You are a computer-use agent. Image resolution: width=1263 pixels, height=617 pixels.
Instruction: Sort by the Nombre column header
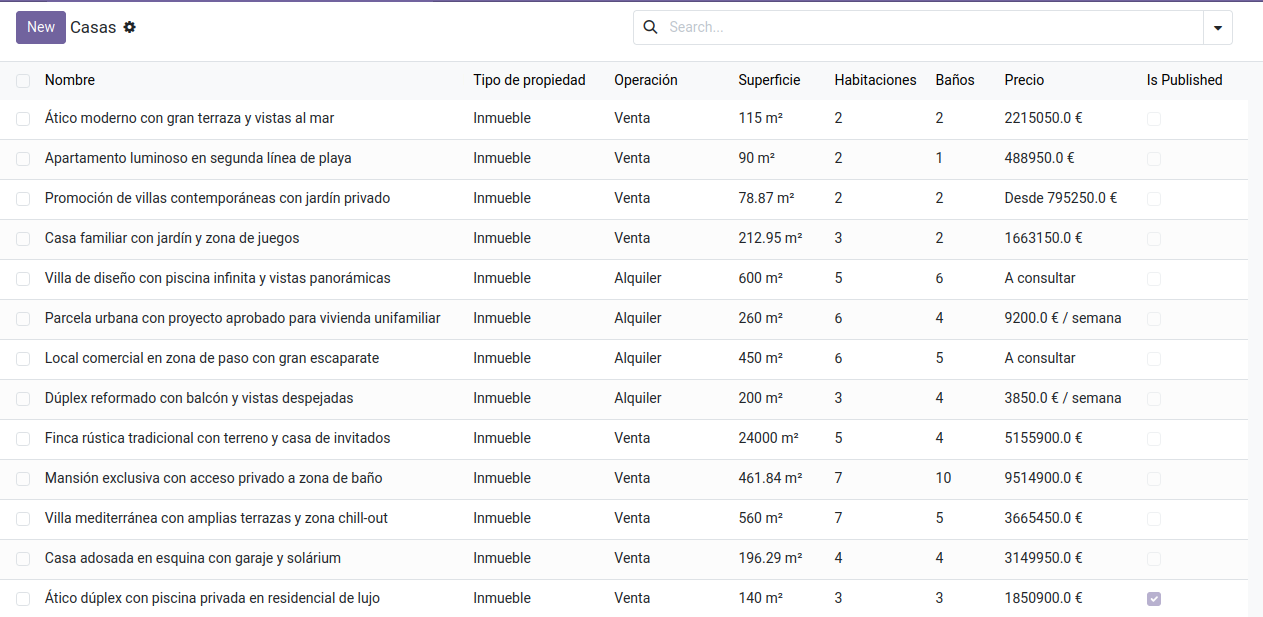[x=70, y=80]
